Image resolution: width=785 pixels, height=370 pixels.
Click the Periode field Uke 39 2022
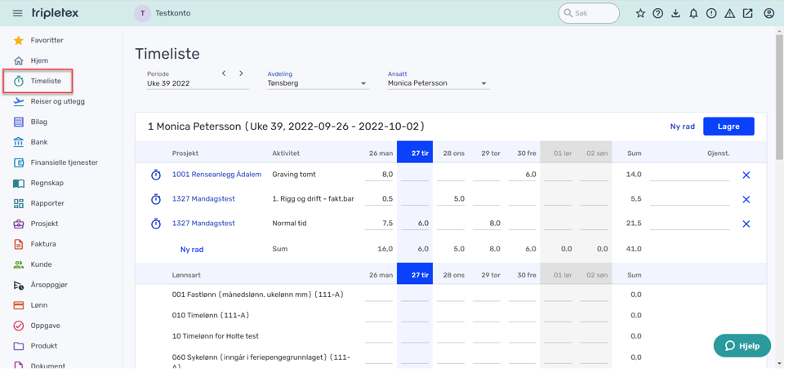click(x=197, y=84)
